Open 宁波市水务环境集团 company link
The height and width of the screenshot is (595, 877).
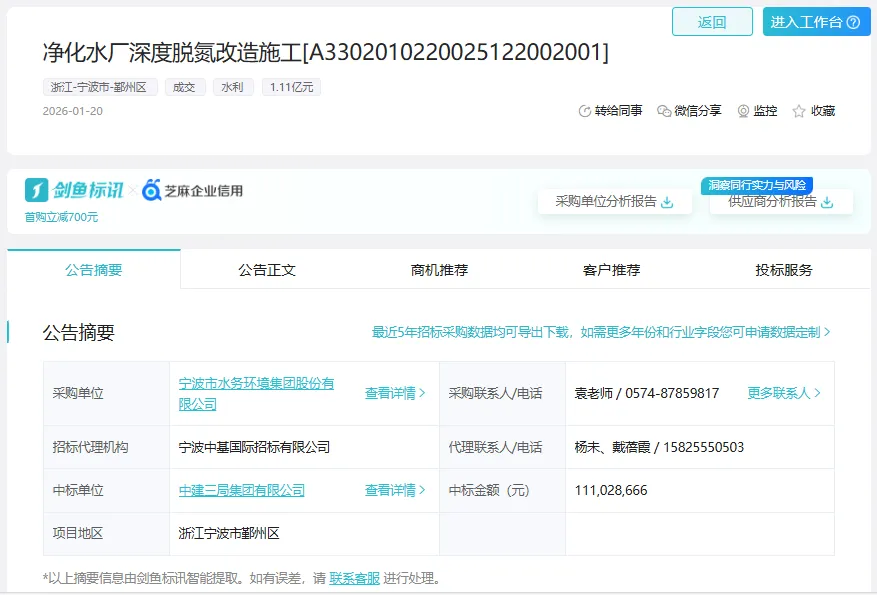[256, 393]
